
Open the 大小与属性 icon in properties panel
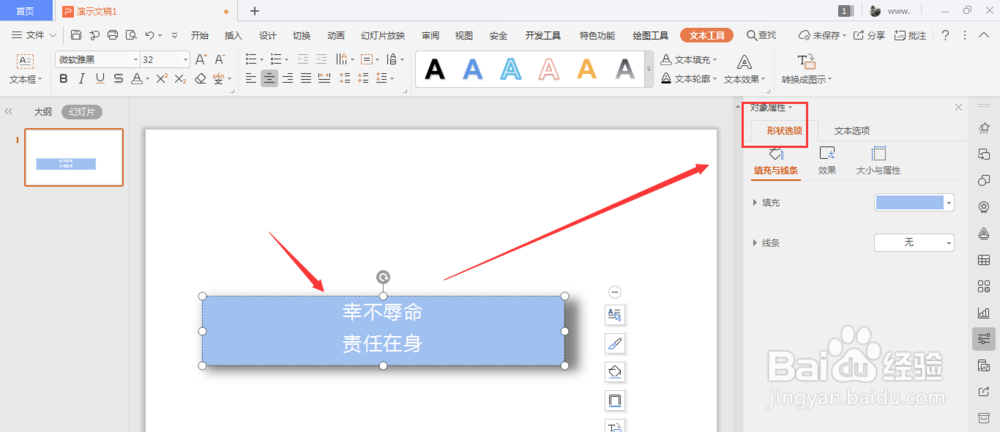point(878,161)
